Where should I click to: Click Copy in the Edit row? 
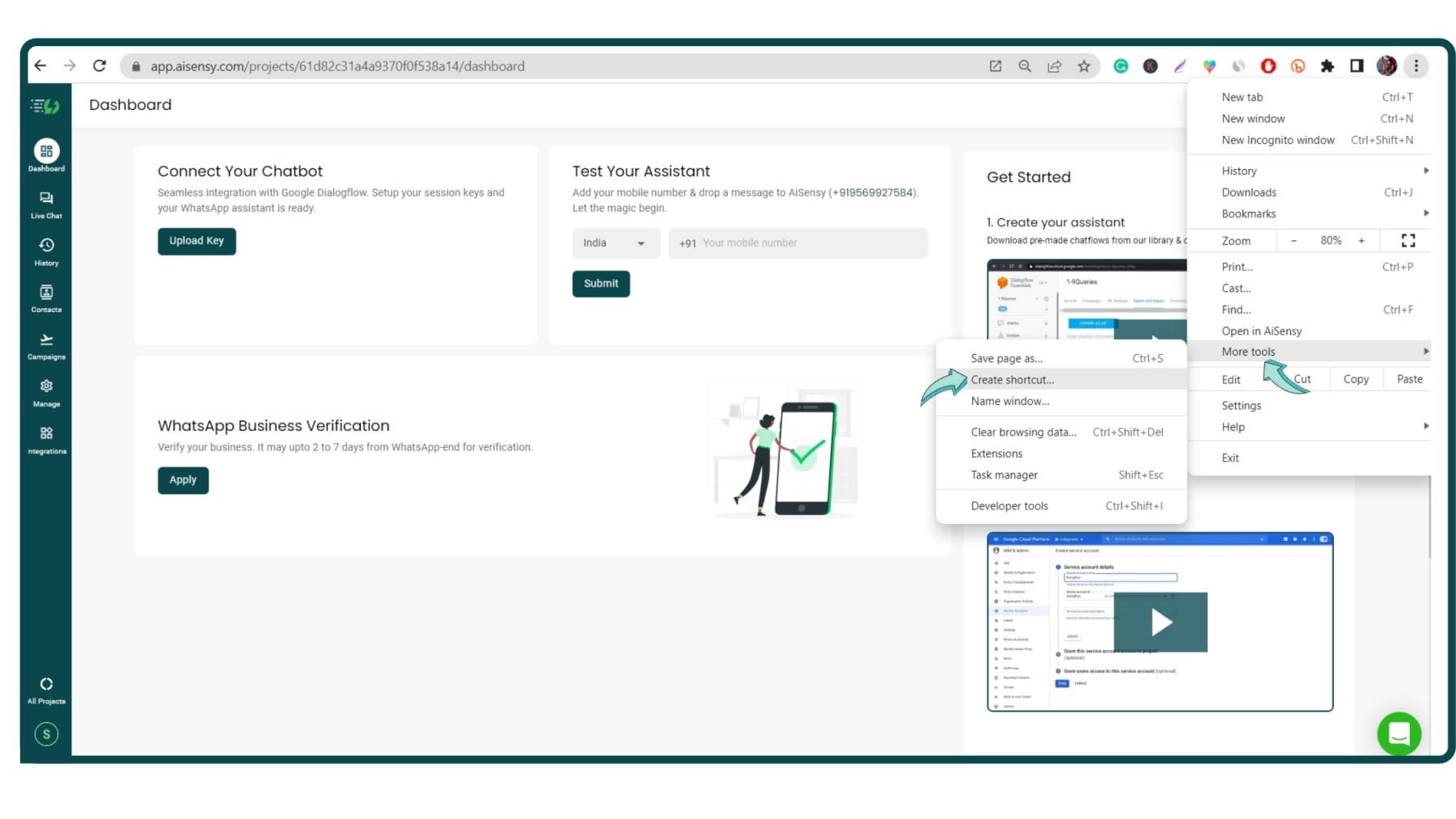tap(1356, 379)
